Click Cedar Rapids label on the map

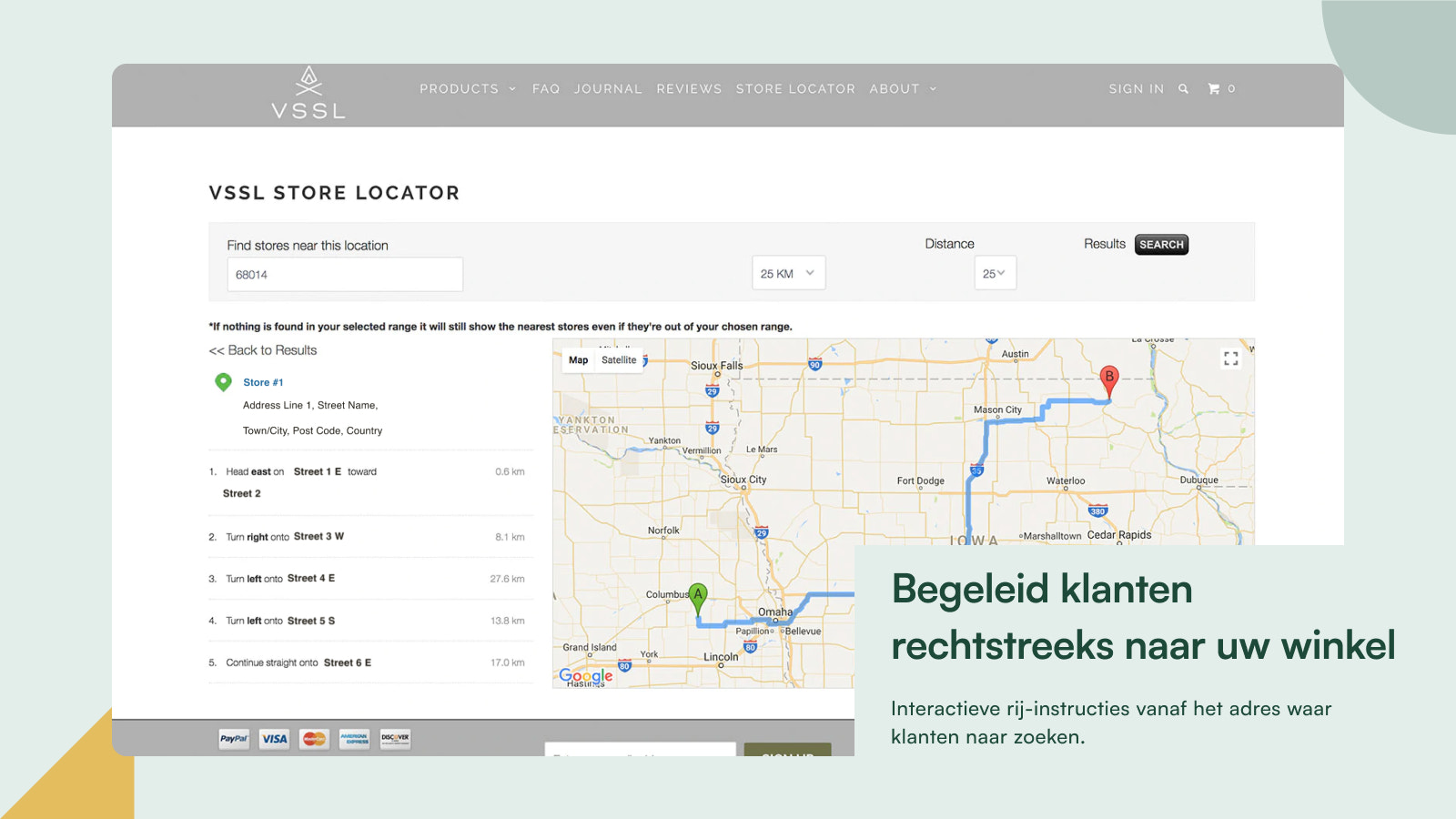click(1119, 535)
